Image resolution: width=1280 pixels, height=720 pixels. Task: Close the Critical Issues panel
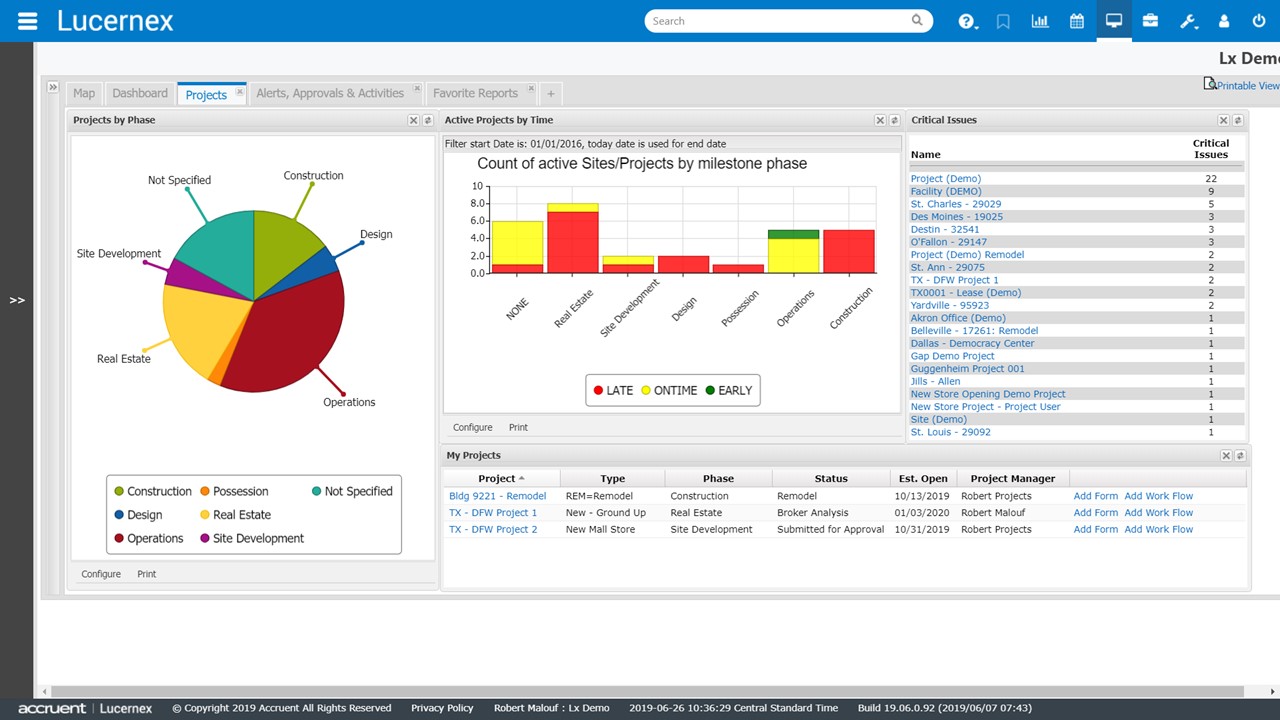pos(1223,120)
